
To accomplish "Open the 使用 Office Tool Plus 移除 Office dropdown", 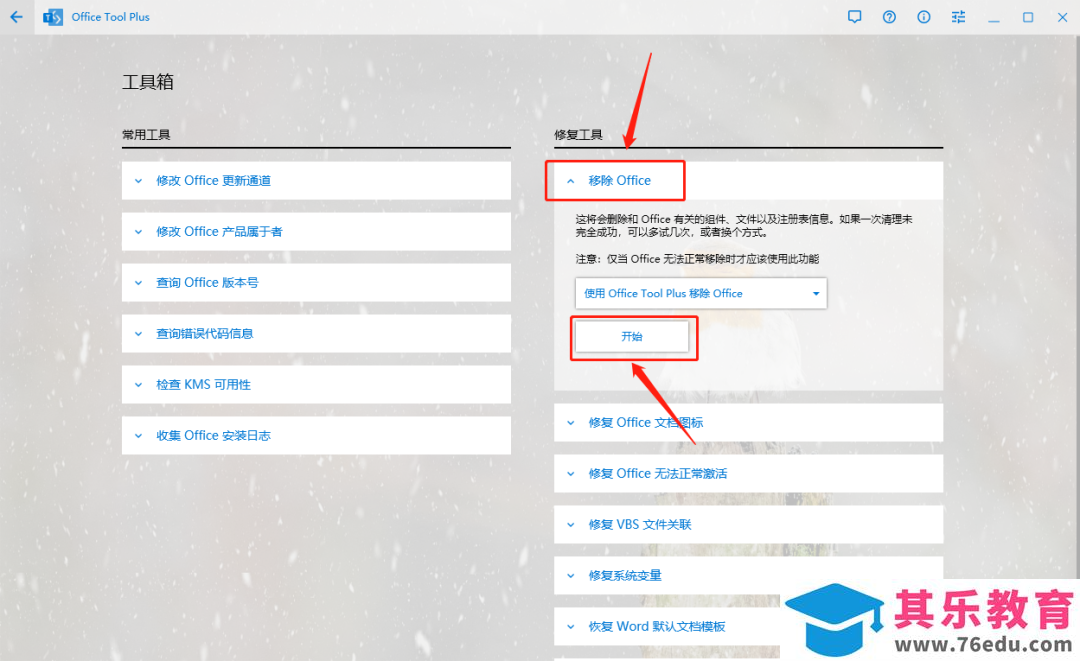I will point(700,293).
